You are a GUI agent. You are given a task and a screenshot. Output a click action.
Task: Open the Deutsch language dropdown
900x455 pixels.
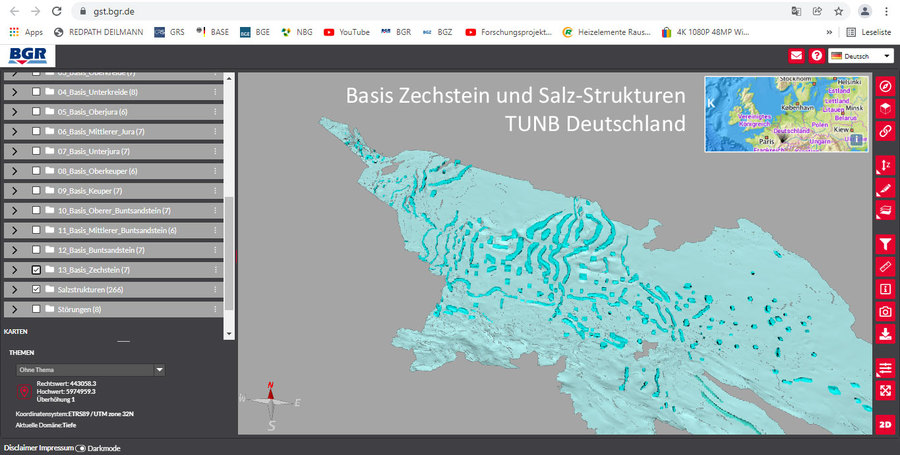861,56
